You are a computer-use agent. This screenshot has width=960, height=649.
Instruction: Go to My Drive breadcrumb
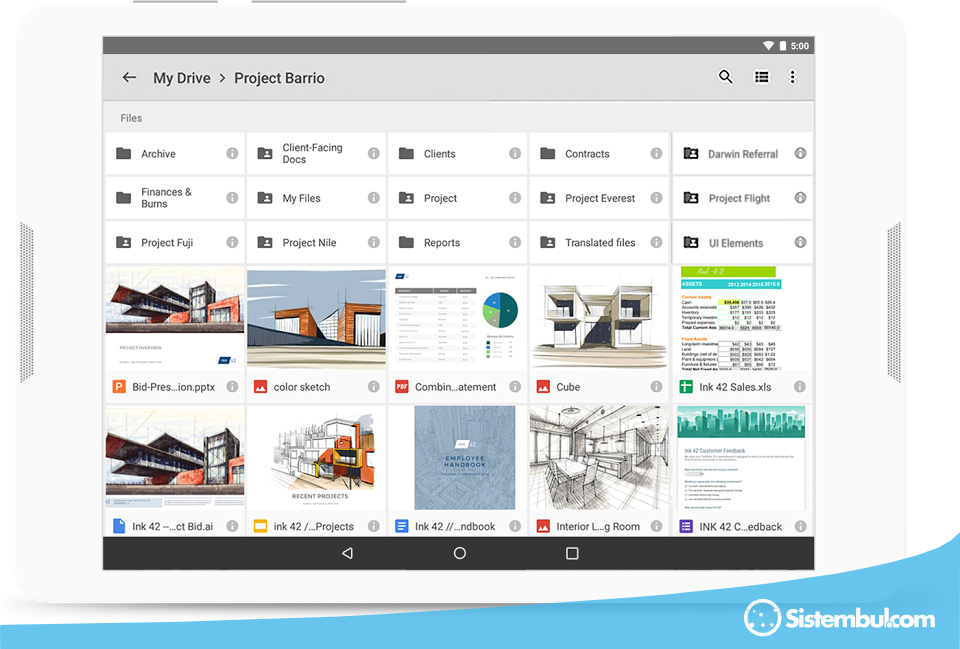[x=181, y=78]
